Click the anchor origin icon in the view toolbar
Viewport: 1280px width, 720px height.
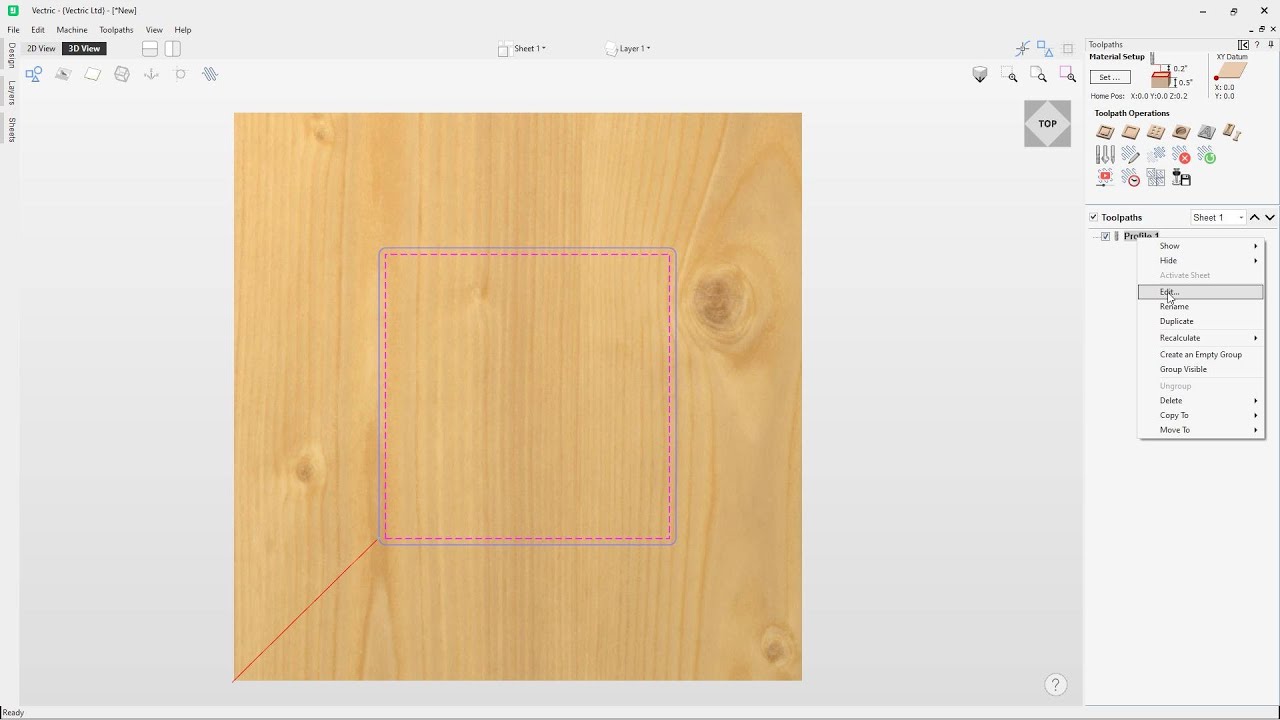click(x=151, y=74)
